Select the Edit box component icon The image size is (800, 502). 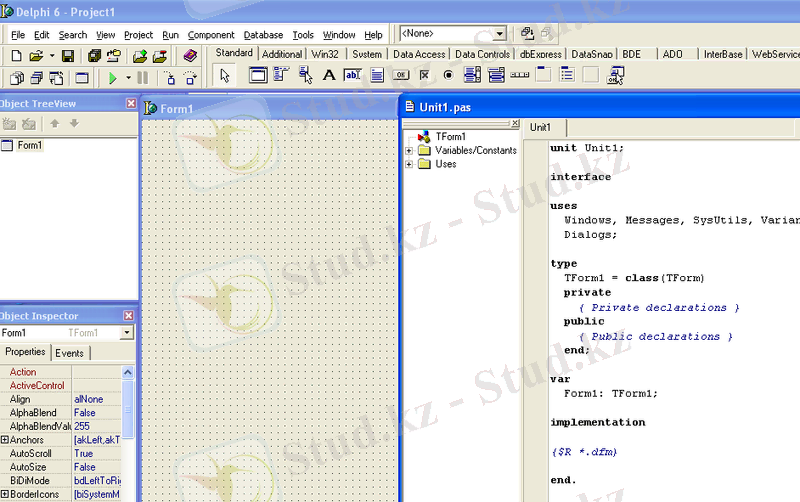(352, 75)
